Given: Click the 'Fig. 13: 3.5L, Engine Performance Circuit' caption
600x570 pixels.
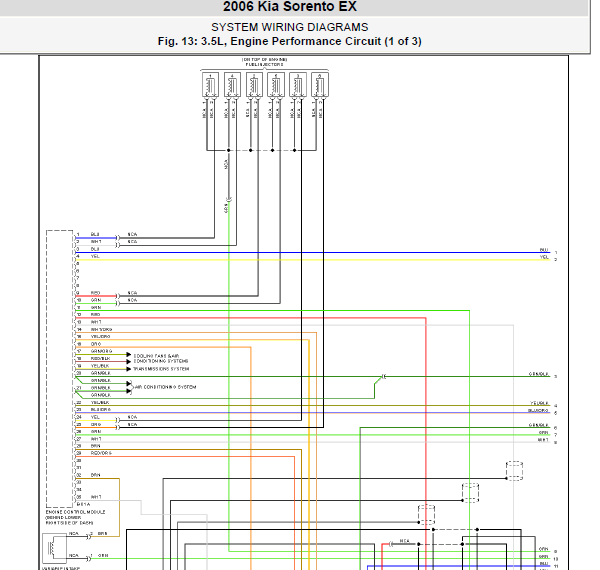Looking at the screenshot, I should (290, 41).
